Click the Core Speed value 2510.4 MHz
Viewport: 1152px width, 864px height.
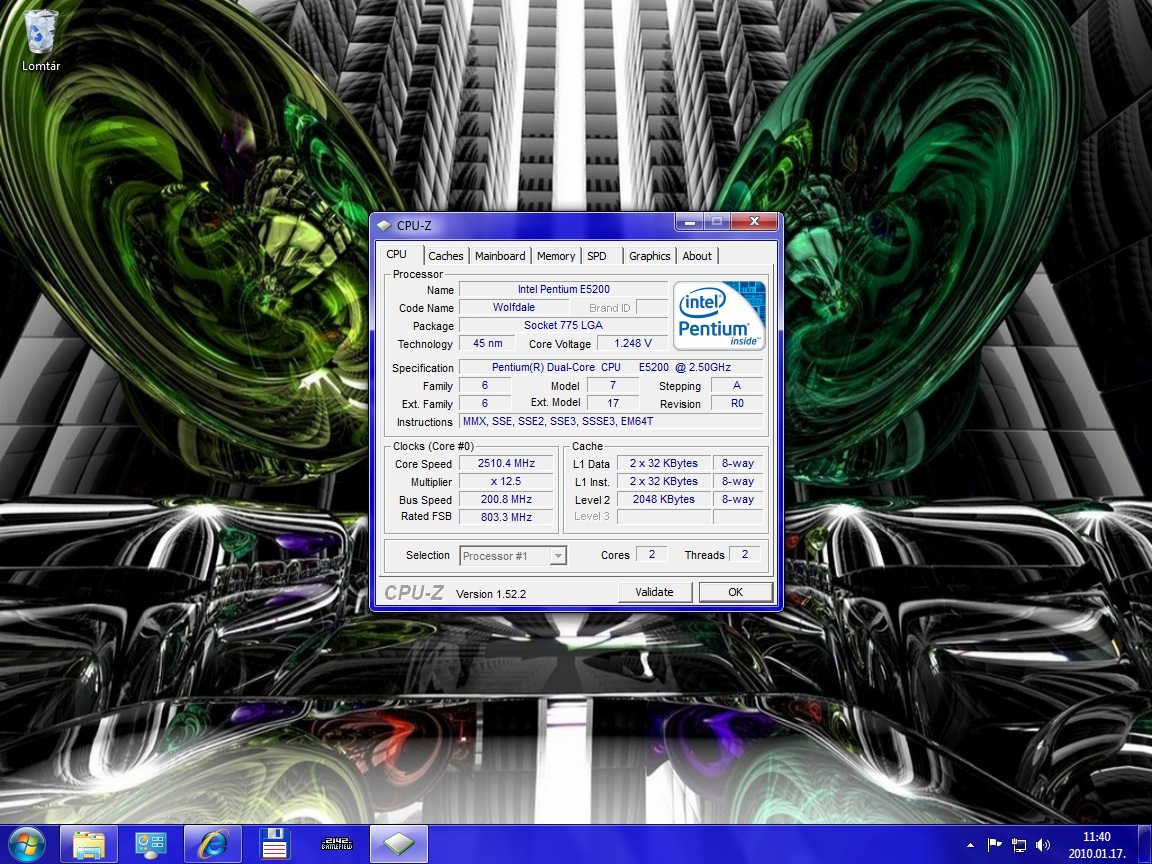[x=506, y=464]
